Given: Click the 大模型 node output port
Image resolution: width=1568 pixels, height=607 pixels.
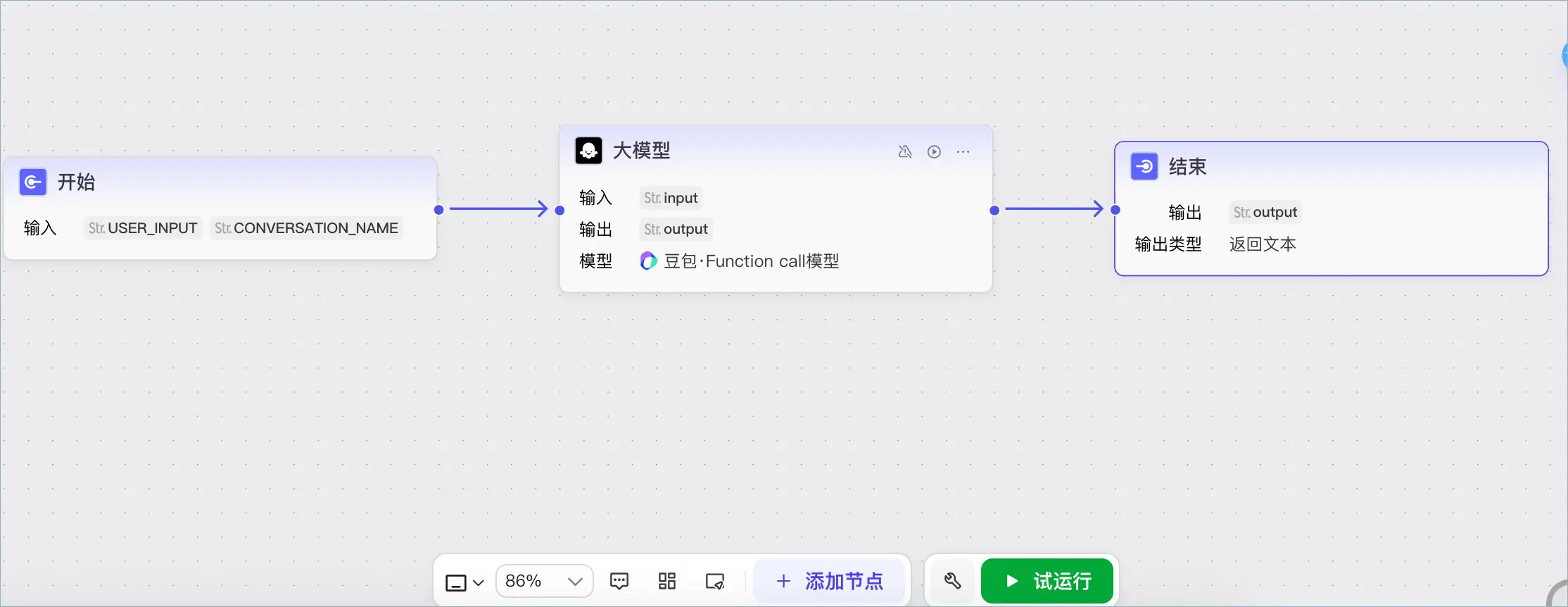Looking at the screenshot, I should click(994, 210).
